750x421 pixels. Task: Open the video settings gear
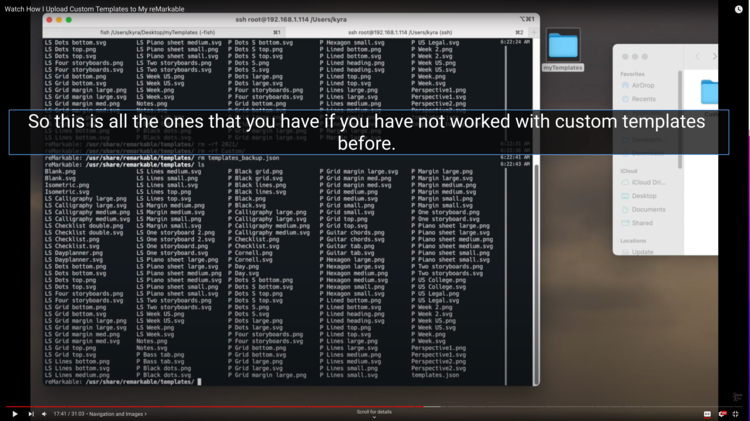[722, 414]
